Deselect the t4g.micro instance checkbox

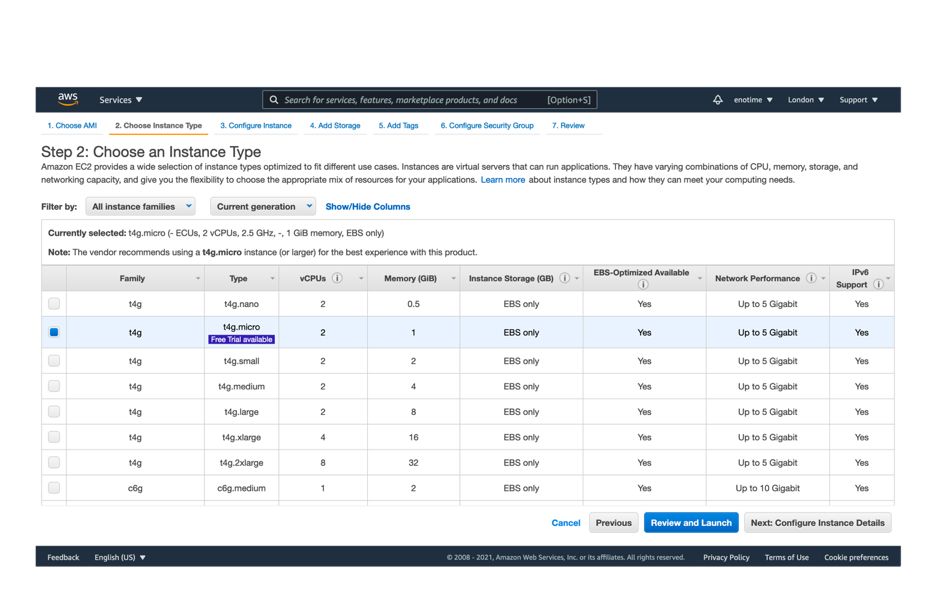pos(54,332)
